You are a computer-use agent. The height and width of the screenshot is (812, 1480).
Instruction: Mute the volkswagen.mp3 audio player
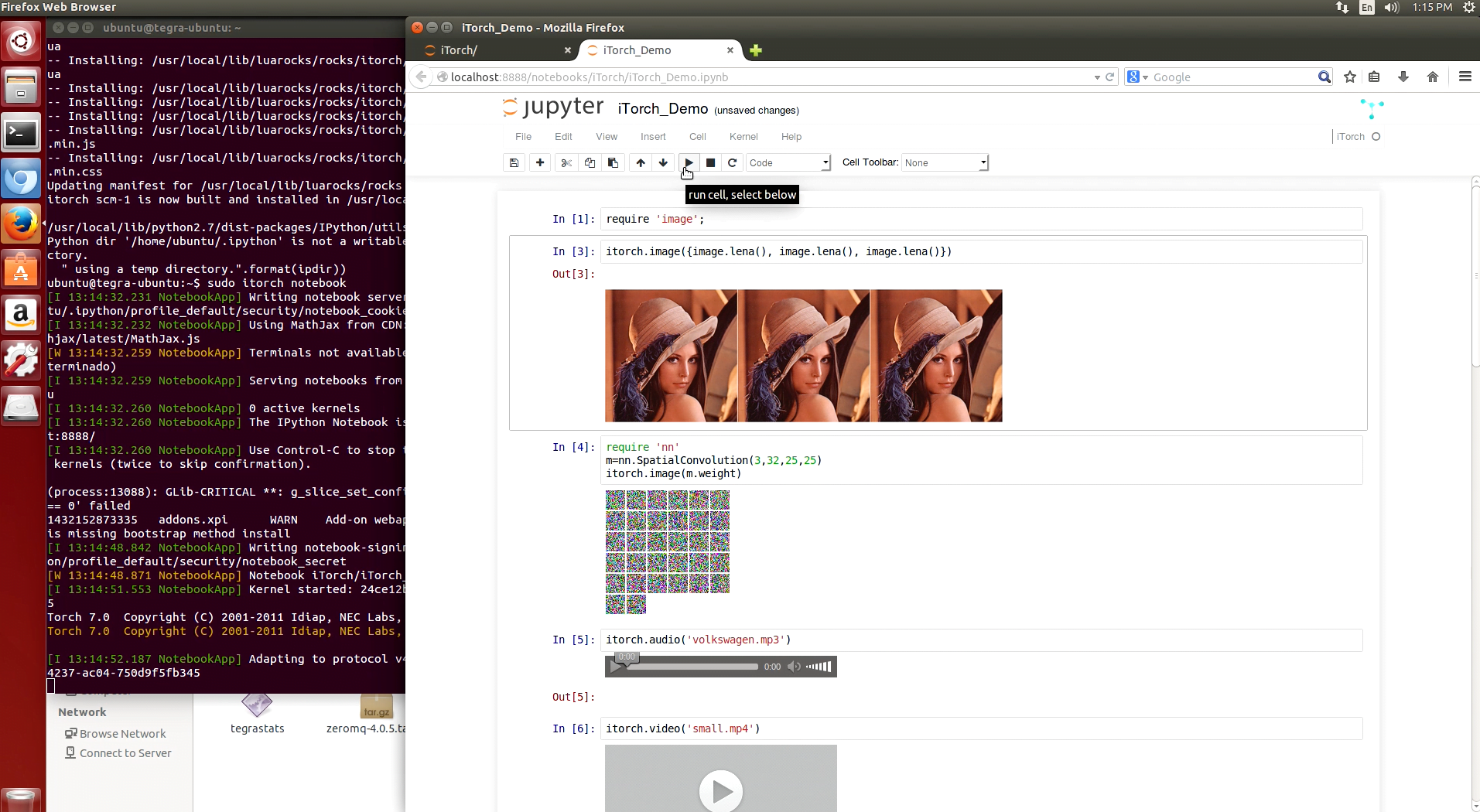point(794,667)
